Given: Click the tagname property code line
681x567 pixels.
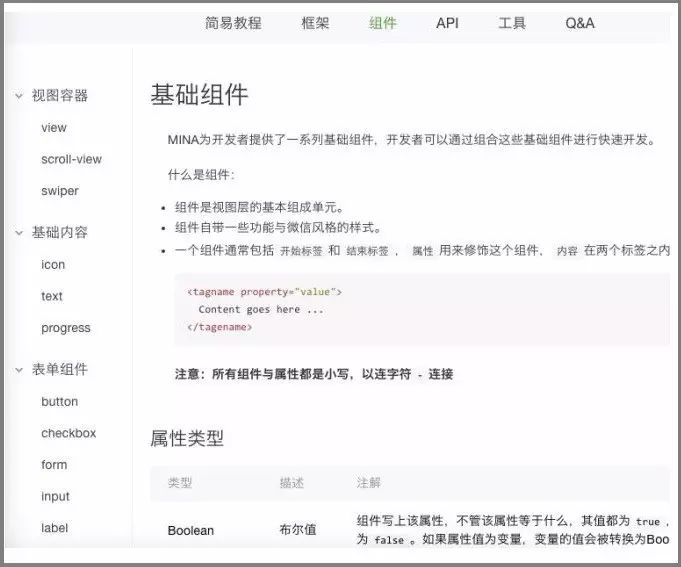Looking at the screenshot, I should pyautogui.click(x=264, y=292).
